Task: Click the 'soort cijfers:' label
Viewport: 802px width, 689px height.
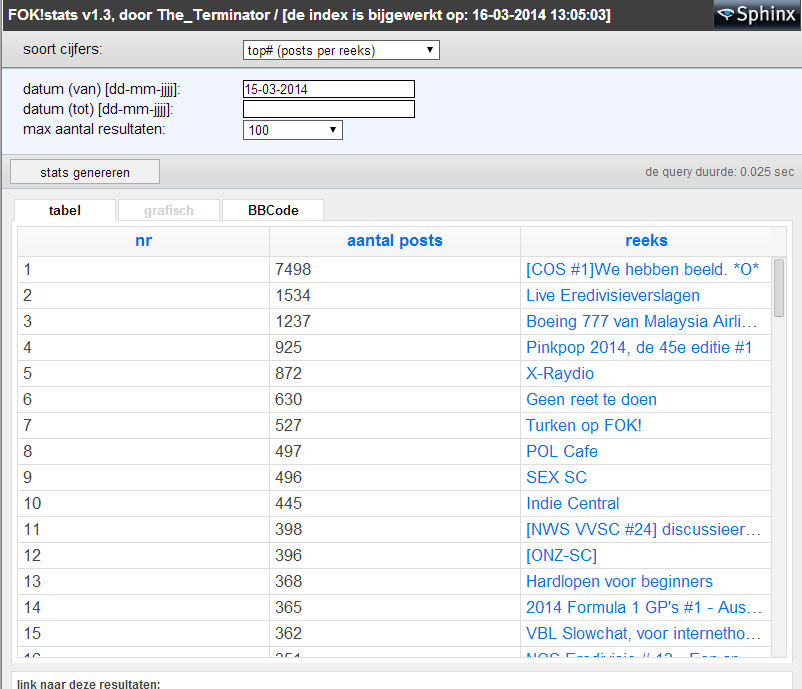Action: 62,49
